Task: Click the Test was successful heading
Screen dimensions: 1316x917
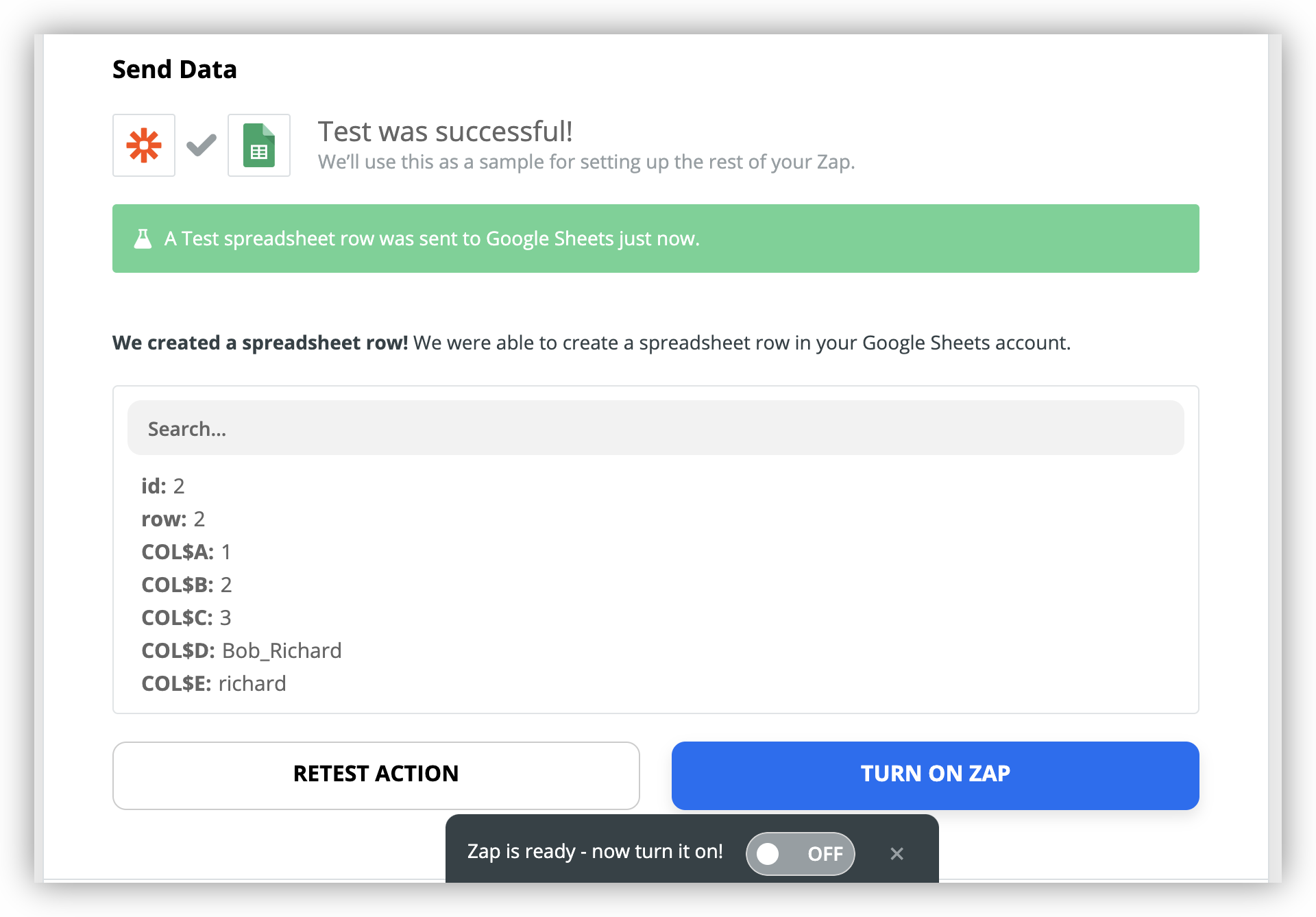Action: point(445,131)
